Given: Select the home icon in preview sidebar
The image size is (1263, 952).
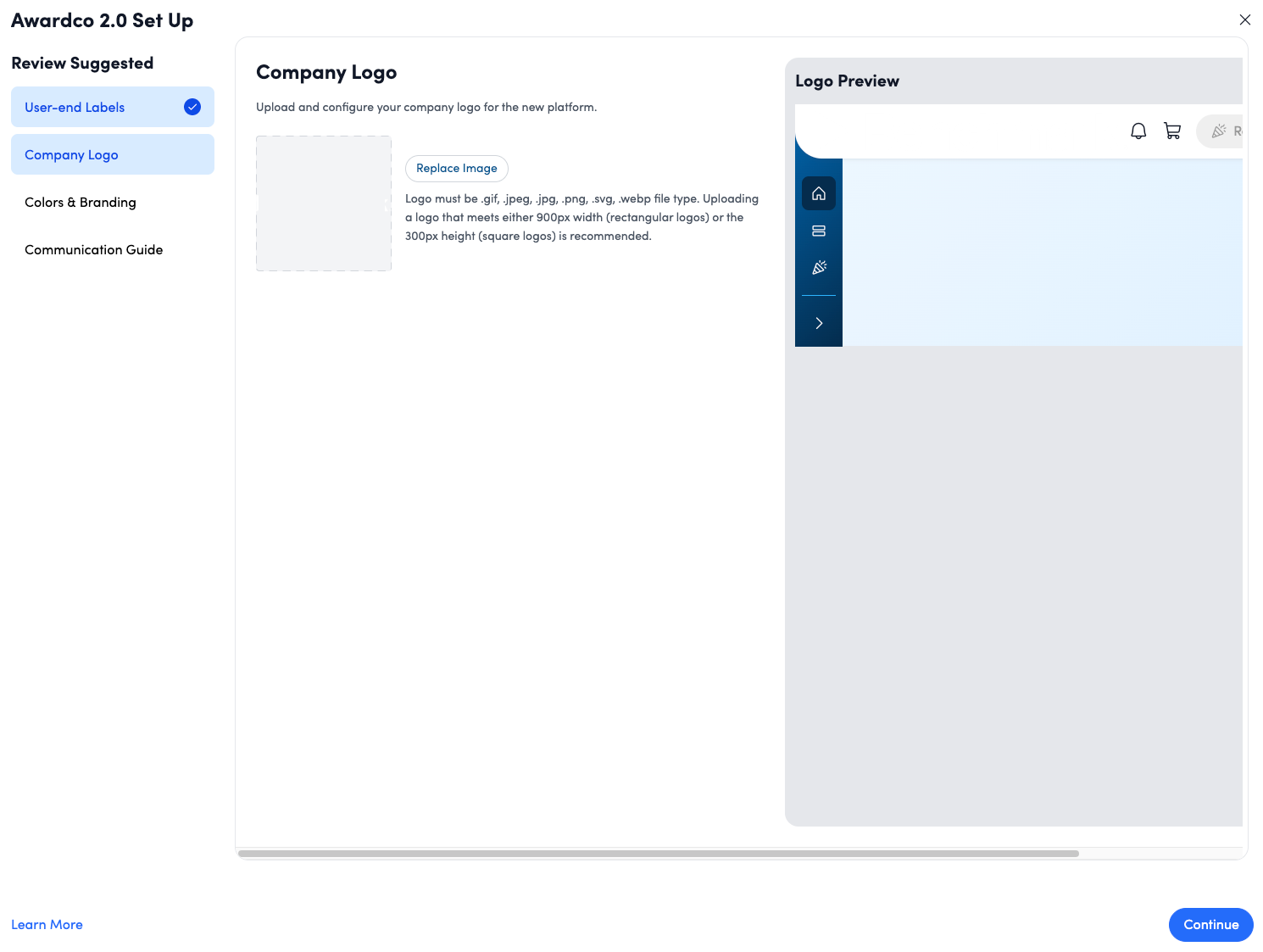Looking at the screenshot, I should click(x=819, y=194).
